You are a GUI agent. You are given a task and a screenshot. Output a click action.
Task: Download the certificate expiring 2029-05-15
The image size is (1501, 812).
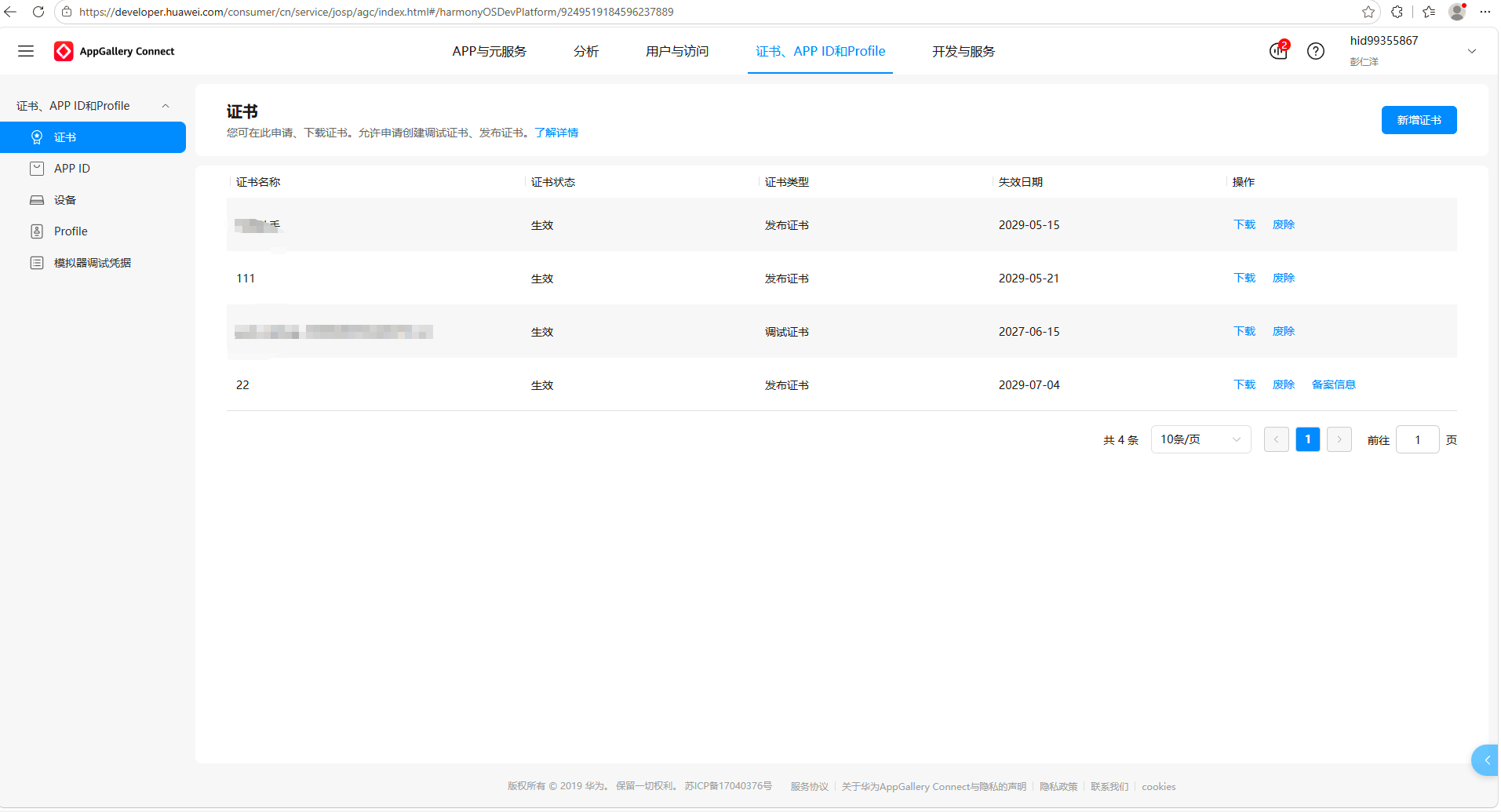1245,224
